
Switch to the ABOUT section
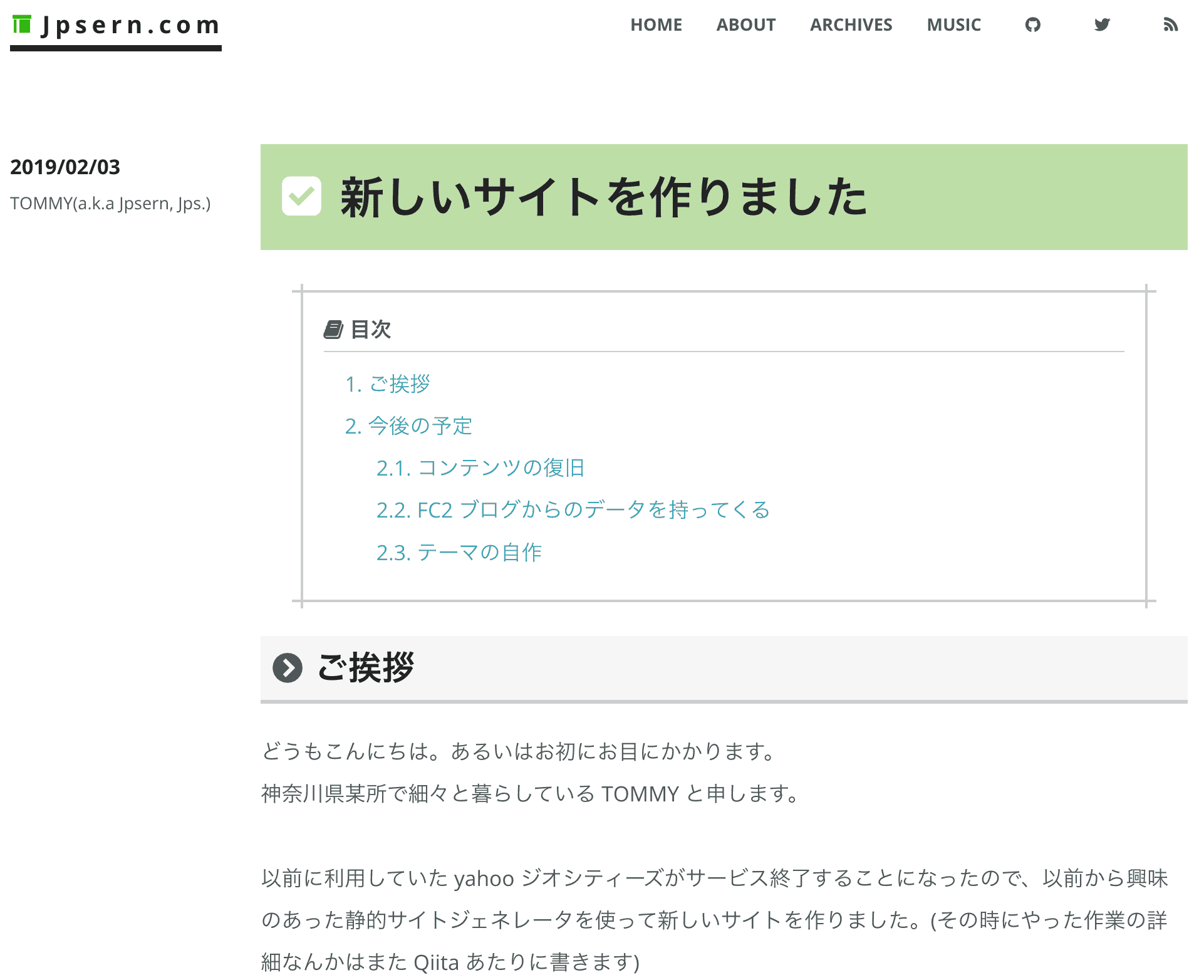pyautogui.click(x=745, y=24)
